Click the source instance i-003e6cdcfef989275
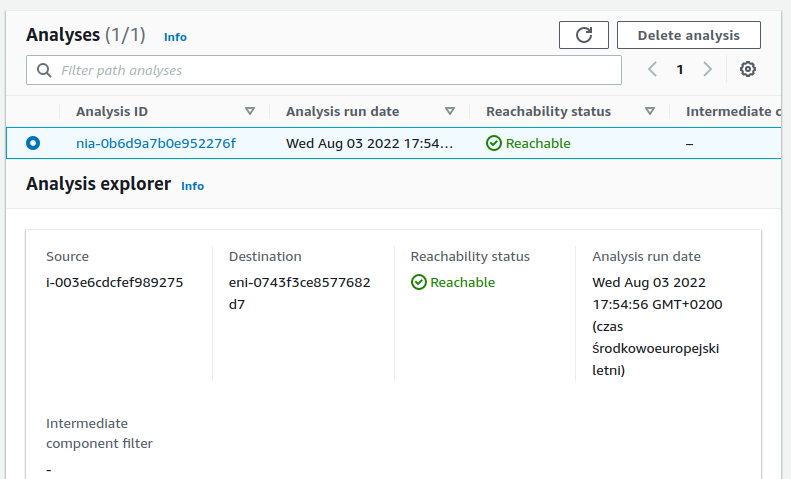This screenshot has width=791, height=479. point(115,282)
